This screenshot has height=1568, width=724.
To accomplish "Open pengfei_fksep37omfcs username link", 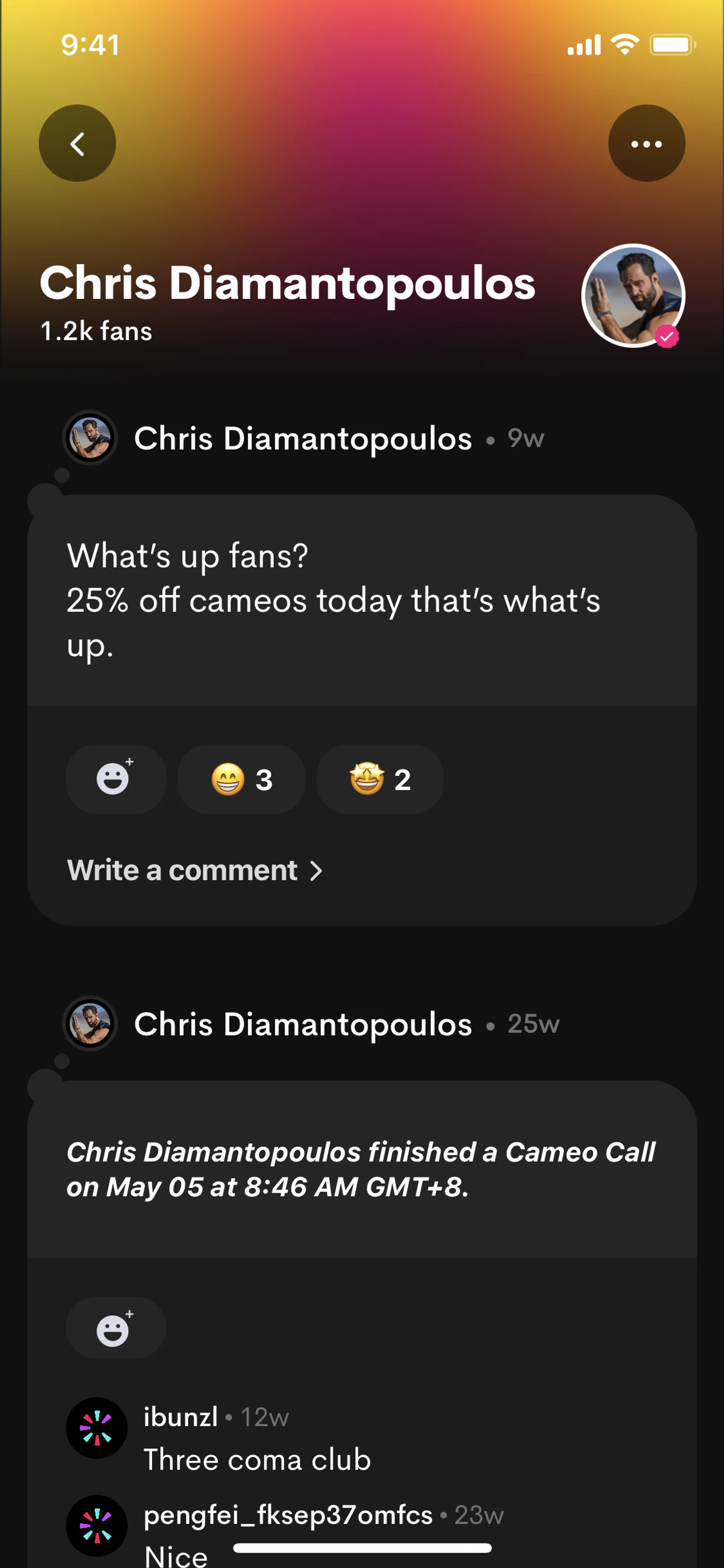I will 288,1514.
